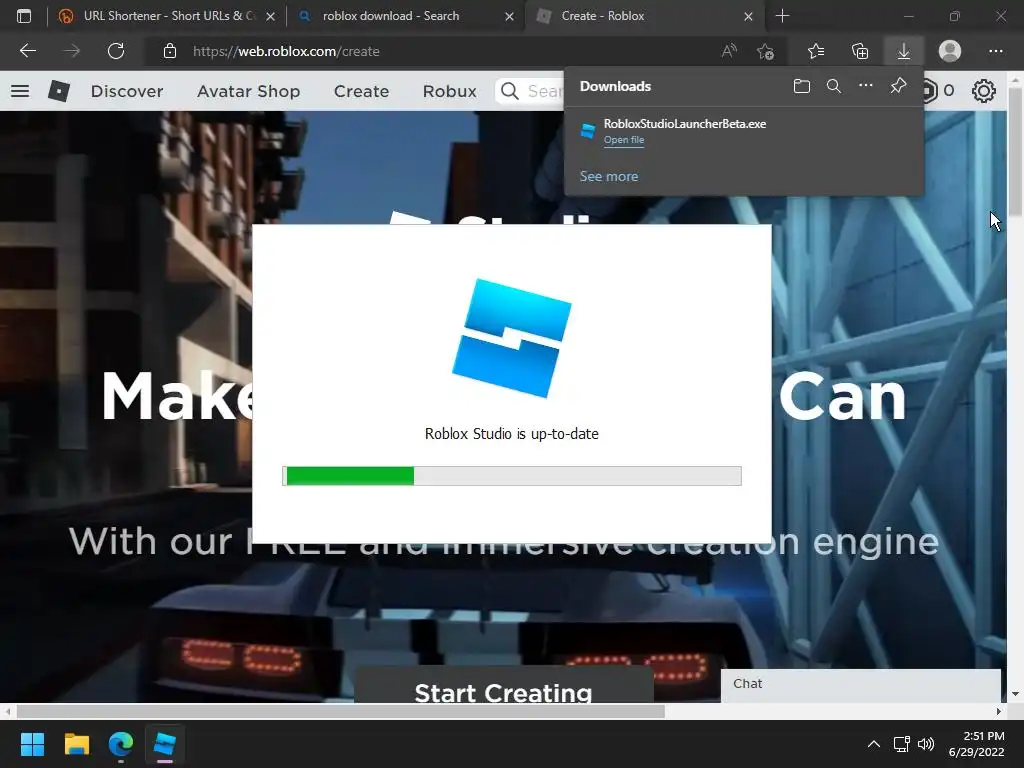Viewport: 1024px width, 768px height.
Task: Open Discover in Roblox navigation
Action: pyautogui.click(x=127, y=91)
